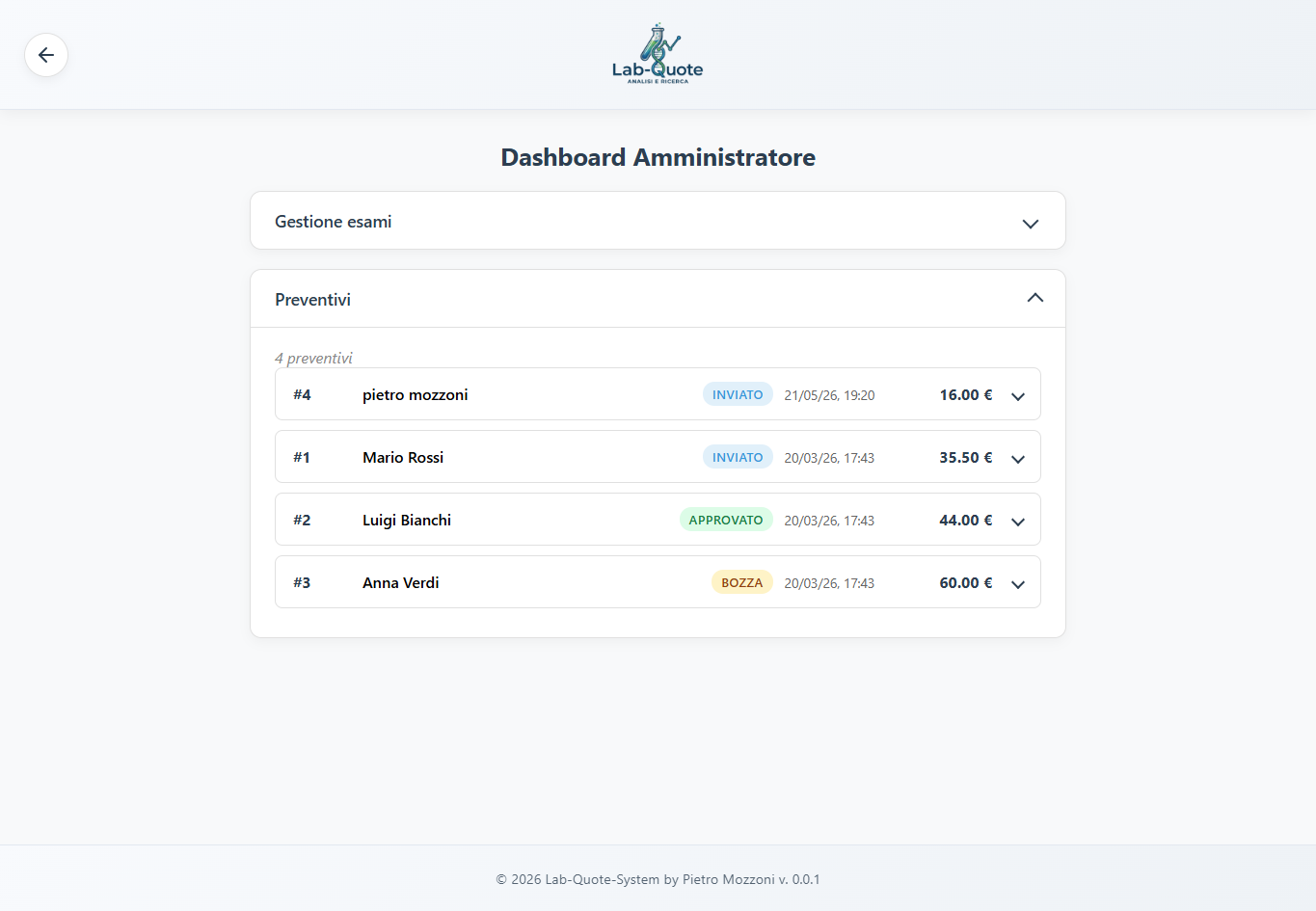Click the Lab-Quote logo
The width and height of the screenshot is (1316, 911).
click(658, 54)
